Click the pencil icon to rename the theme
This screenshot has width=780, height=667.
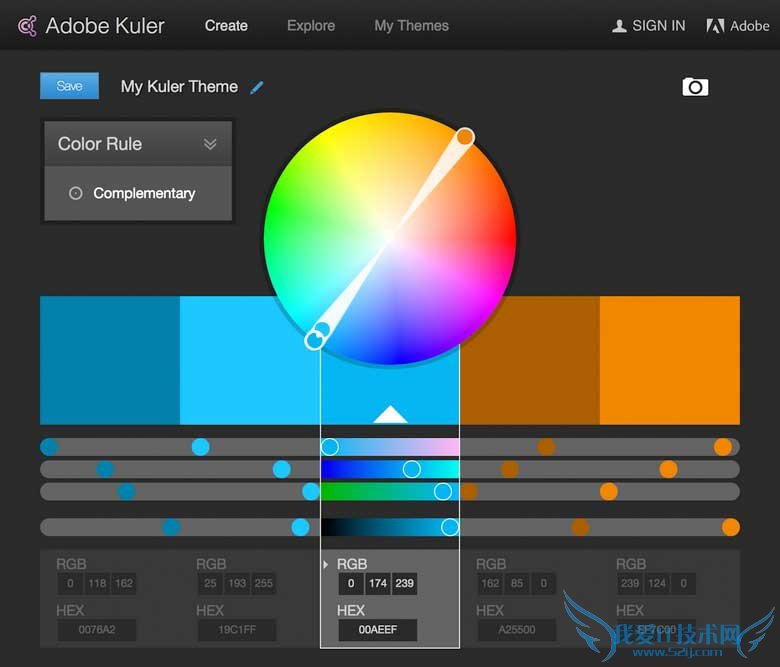coord(257,88)
